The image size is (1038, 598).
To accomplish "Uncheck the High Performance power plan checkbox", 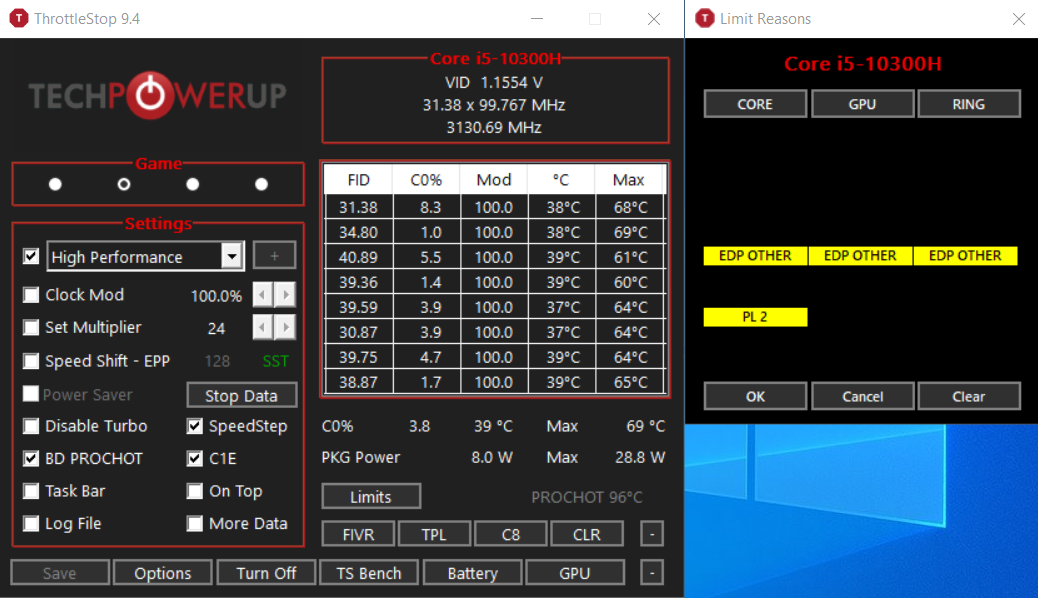I will click(31, 256).
